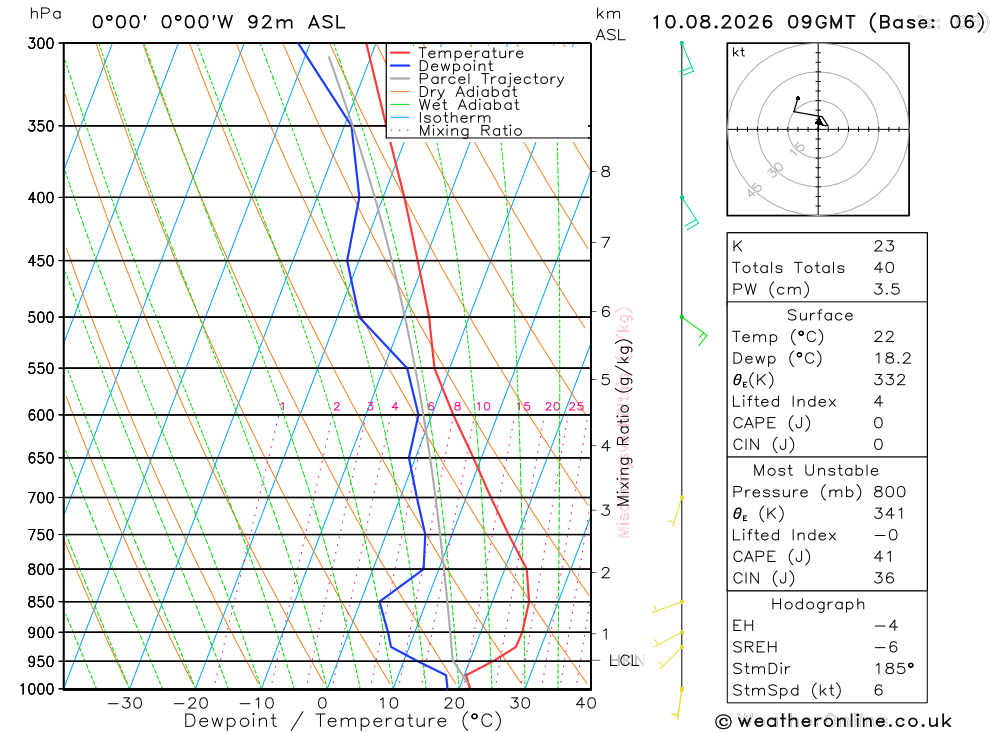Click the 30 temperature axis label
1000x733 pixels.
[520, 704]
